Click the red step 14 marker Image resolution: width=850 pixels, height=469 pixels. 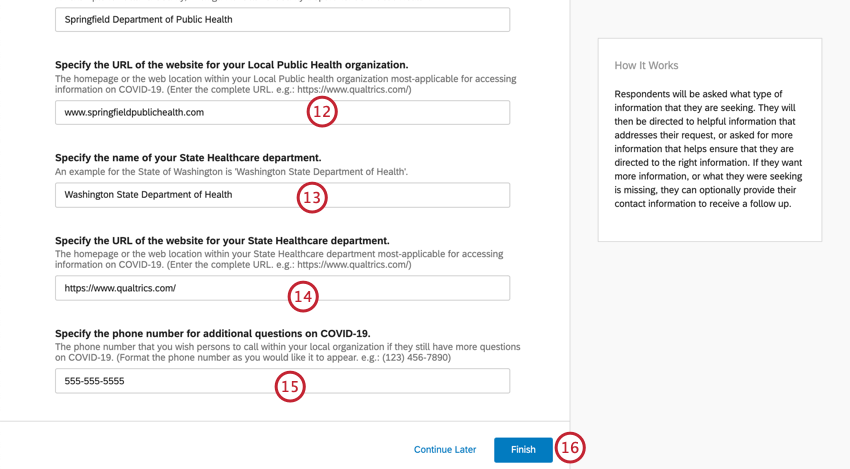[x=302, y=297]
